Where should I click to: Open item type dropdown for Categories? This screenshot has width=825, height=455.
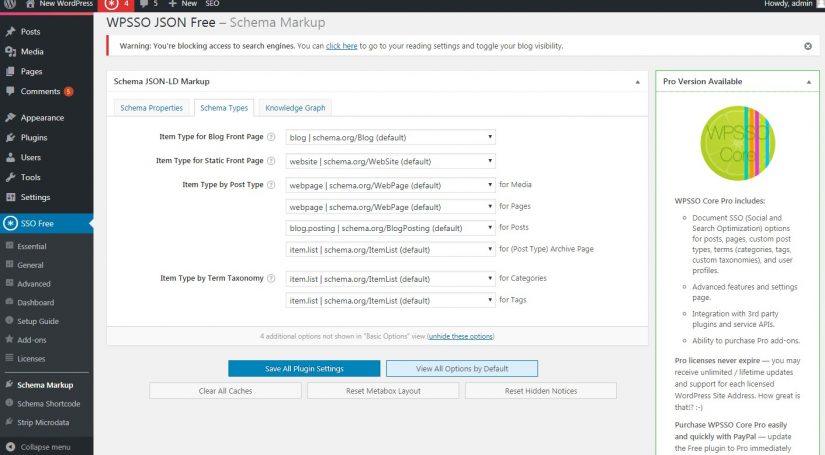point(390,279)
